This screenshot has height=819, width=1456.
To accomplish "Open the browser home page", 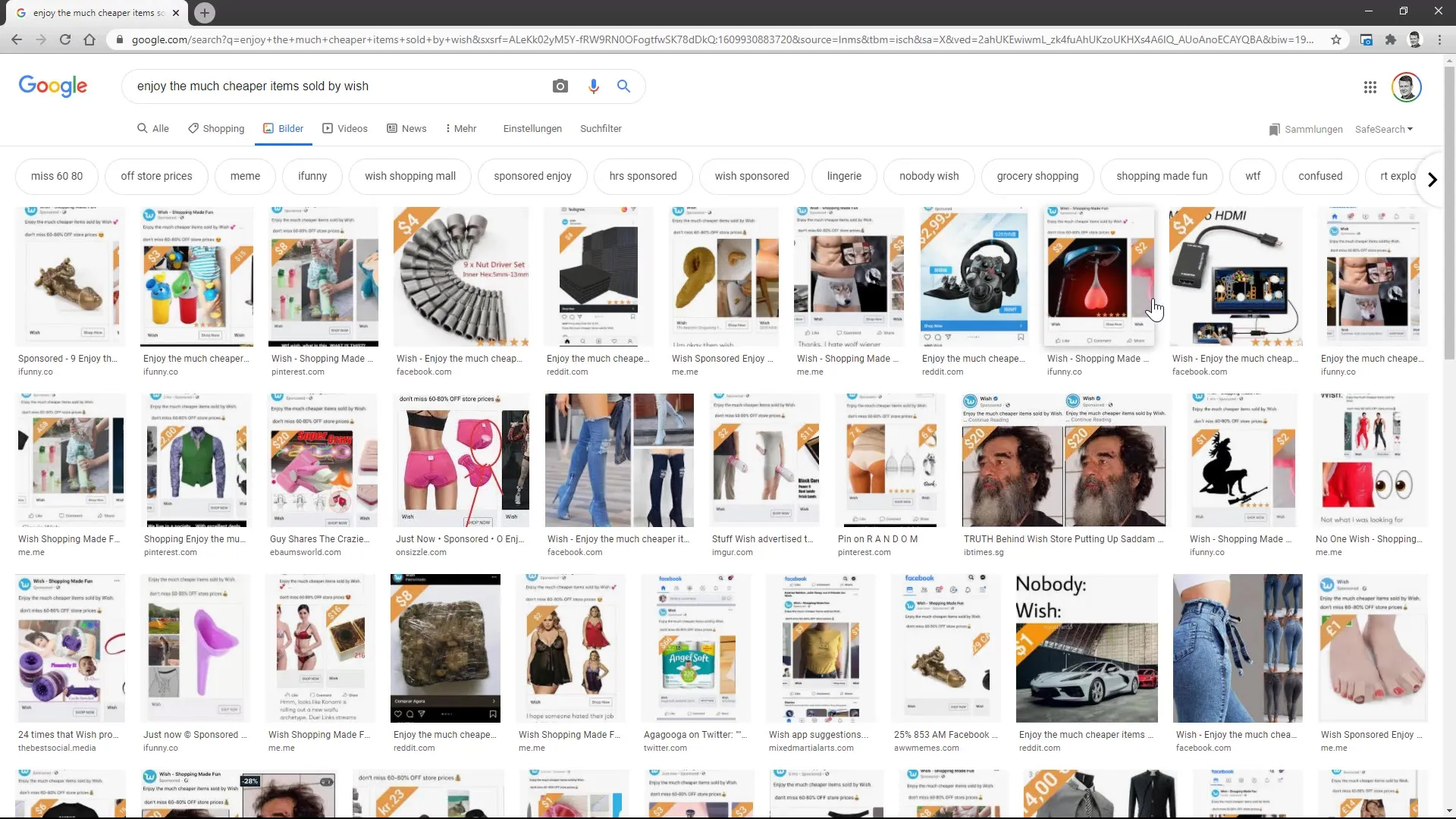I will (89, 39).
